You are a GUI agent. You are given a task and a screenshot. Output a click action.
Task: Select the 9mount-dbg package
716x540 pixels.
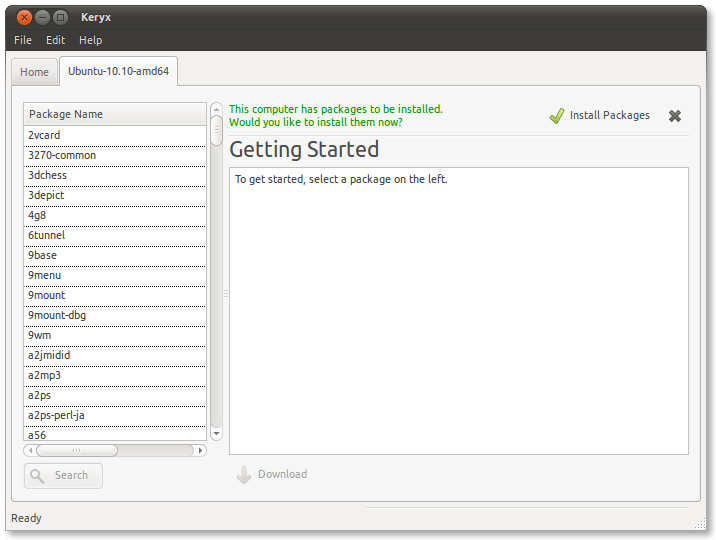click(115, 316)
